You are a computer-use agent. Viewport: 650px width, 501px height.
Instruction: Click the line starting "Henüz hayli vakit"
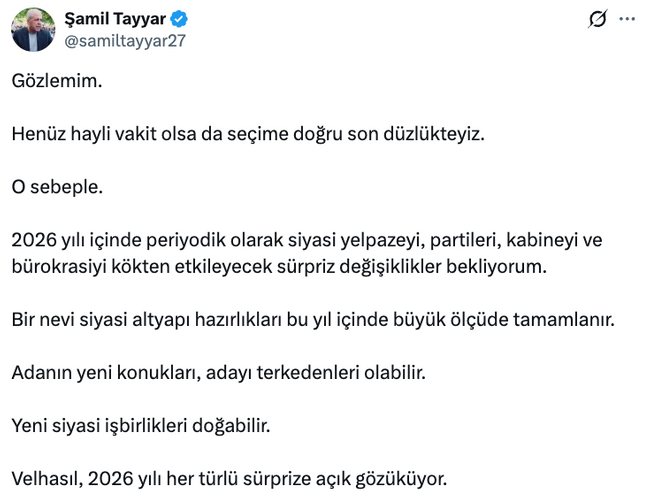coord(248,134)
